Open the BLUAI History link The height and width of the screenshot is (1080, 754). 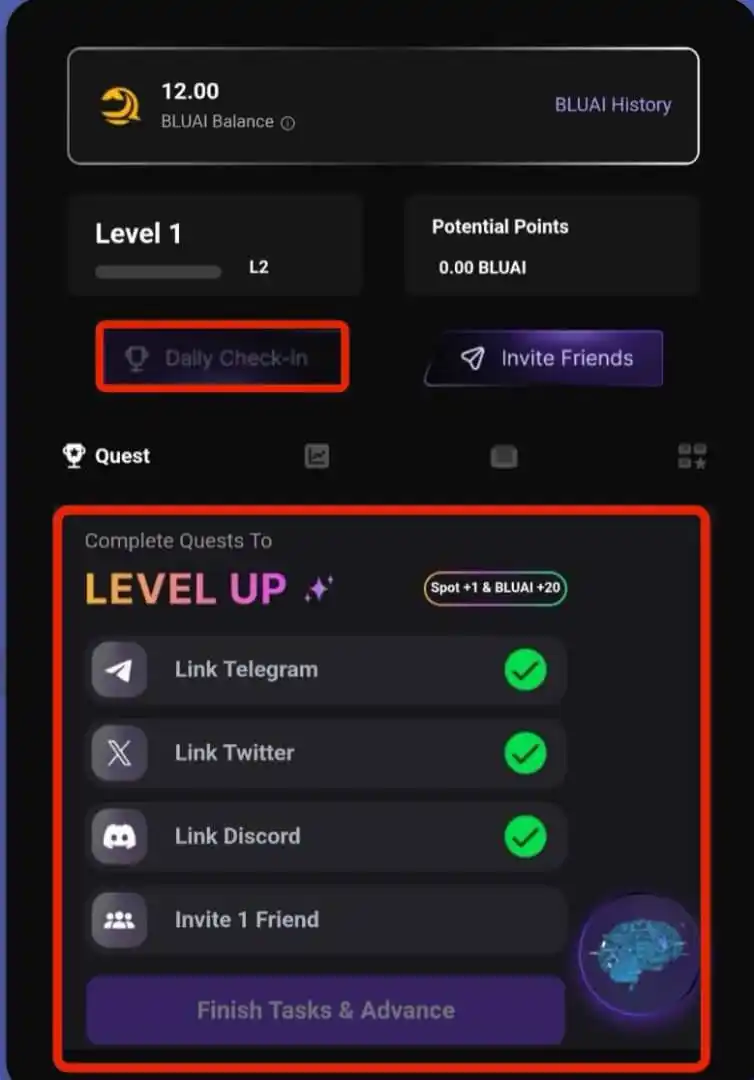tap(613, 105)
